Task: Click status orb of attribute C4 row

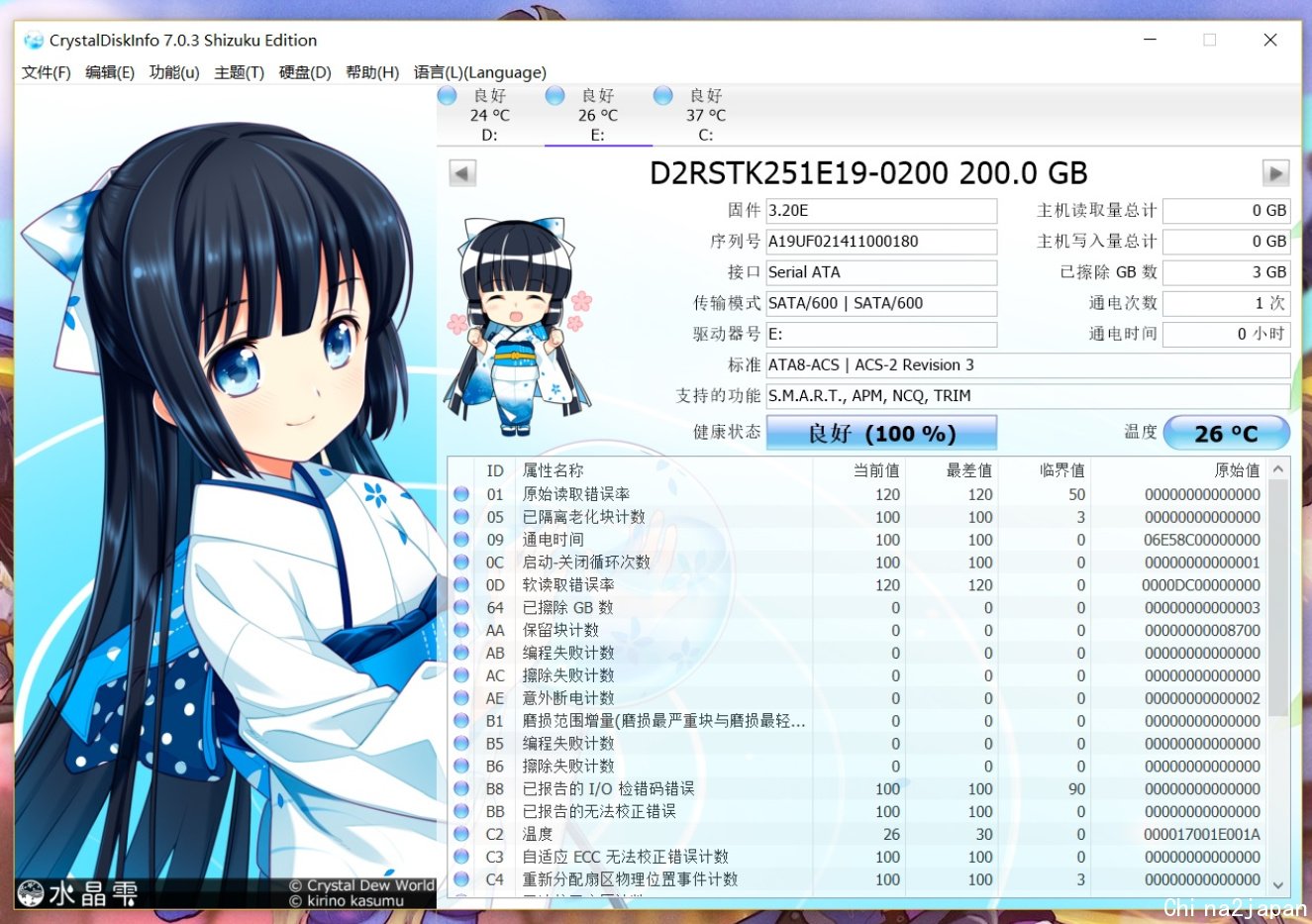Action: 461,879
